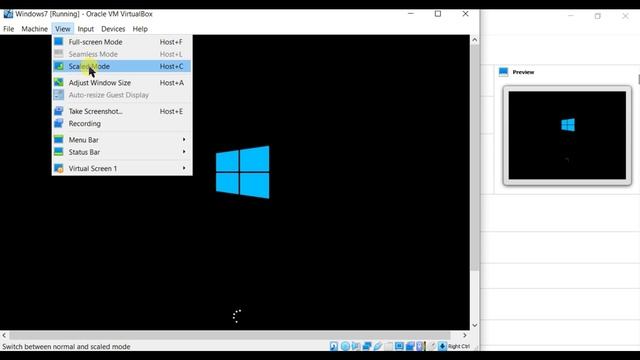The height and width of the screenshot is (360, 640).
Task: Click the Full-screen Mode menu icon
Action: point(59,42)
